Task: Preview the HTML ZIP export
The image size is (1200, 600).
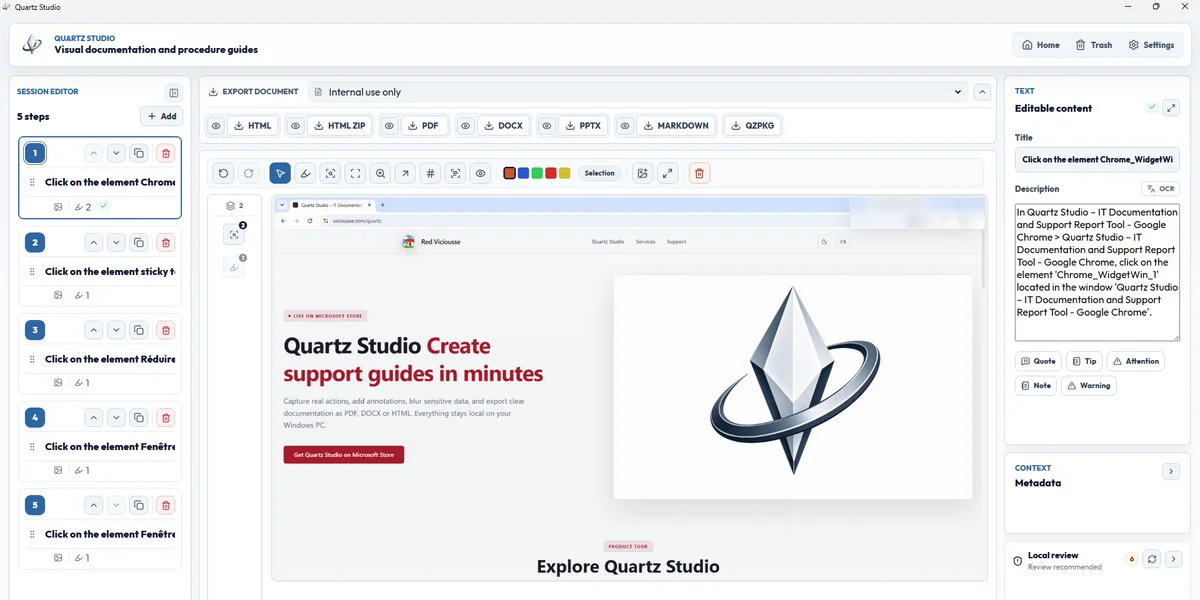Action: (x=295, y=126)
